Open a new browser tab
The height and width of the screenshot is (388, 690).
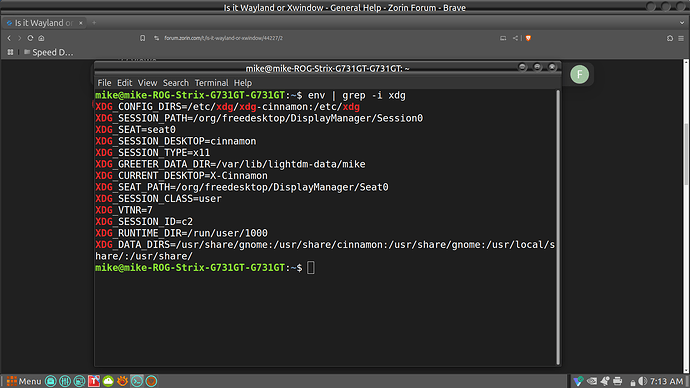94,22
